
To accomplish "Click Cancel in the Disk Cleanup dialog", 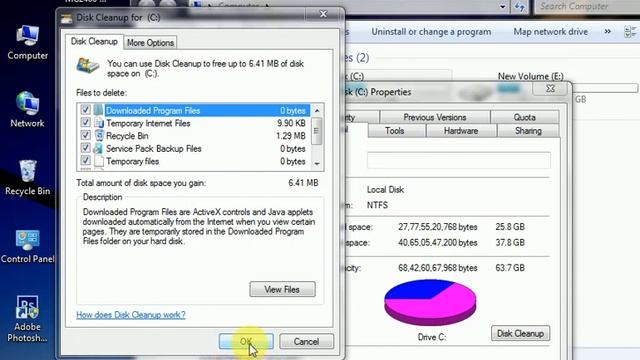I will pyautogui.click(x=306, y=341).
